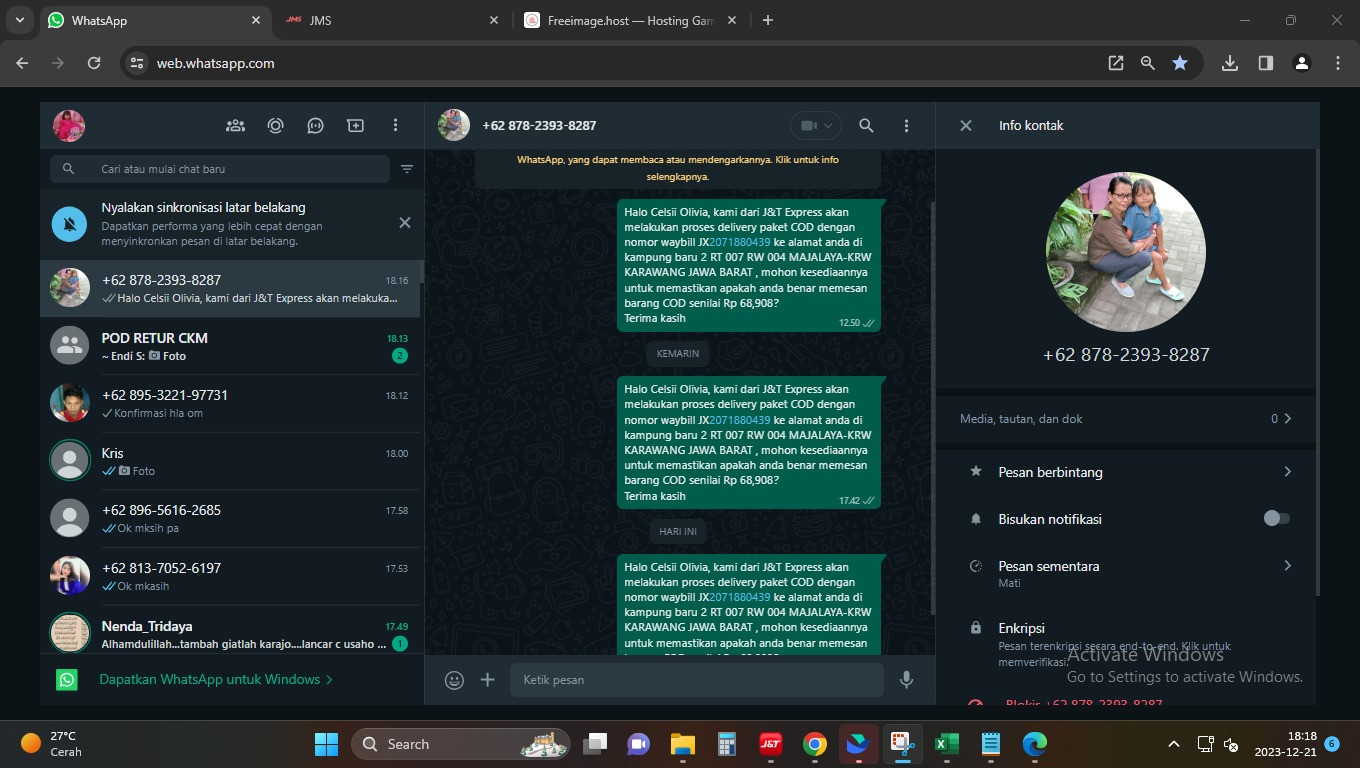Open the sidebar three-dot menu
The height and width of the screenshot is (768, 1360).
(395, 125)
